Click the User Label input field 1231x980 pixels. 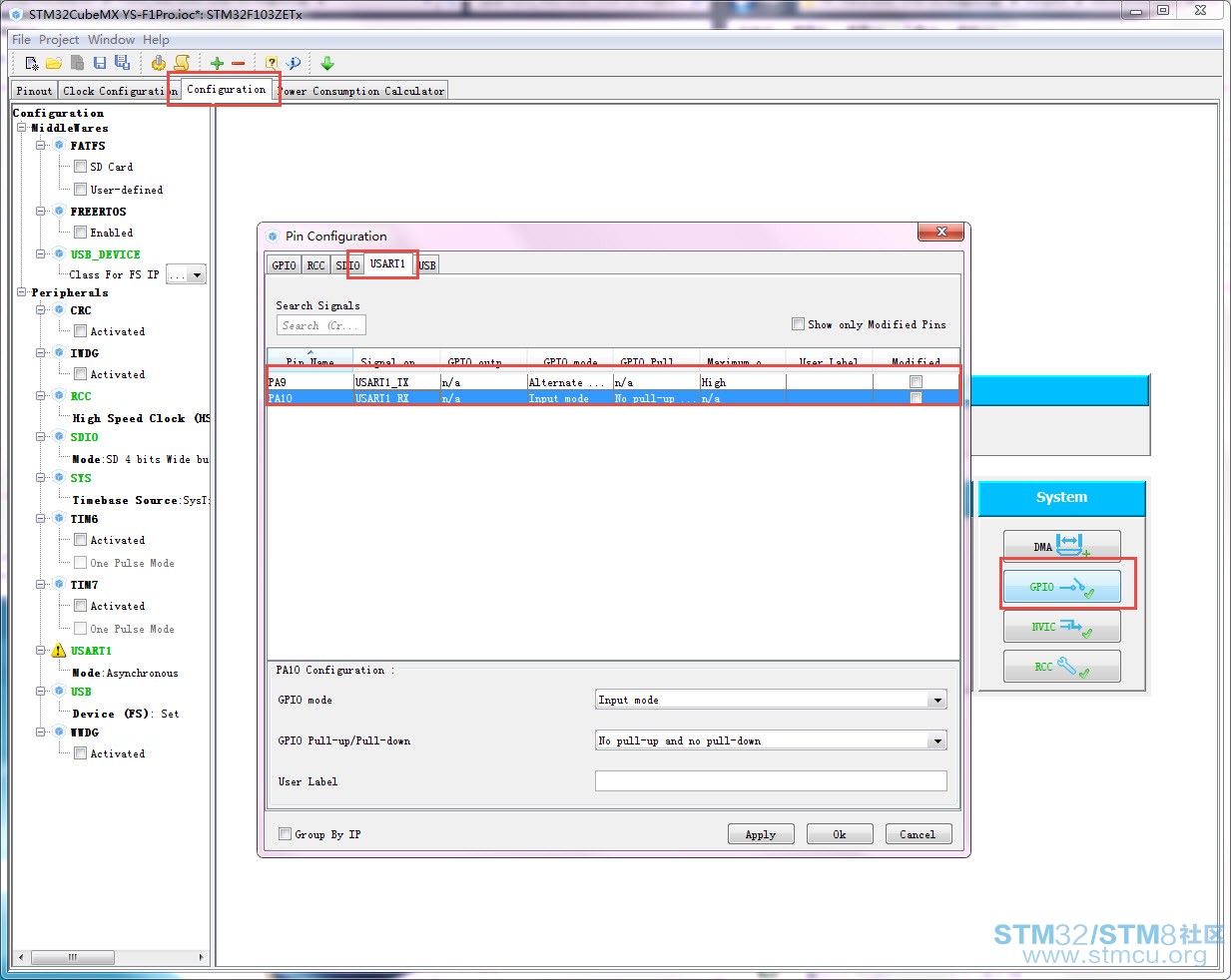(771, 781)
